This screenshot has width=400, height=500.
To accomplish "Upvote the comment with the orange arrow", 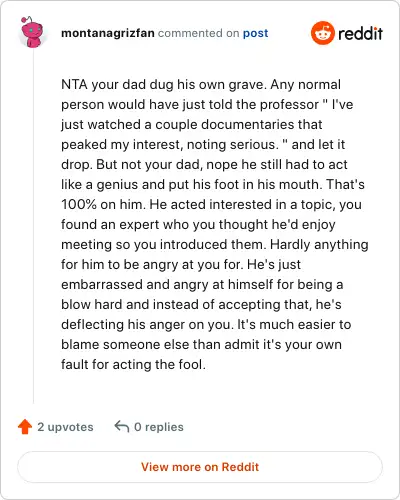I will 25,427.
